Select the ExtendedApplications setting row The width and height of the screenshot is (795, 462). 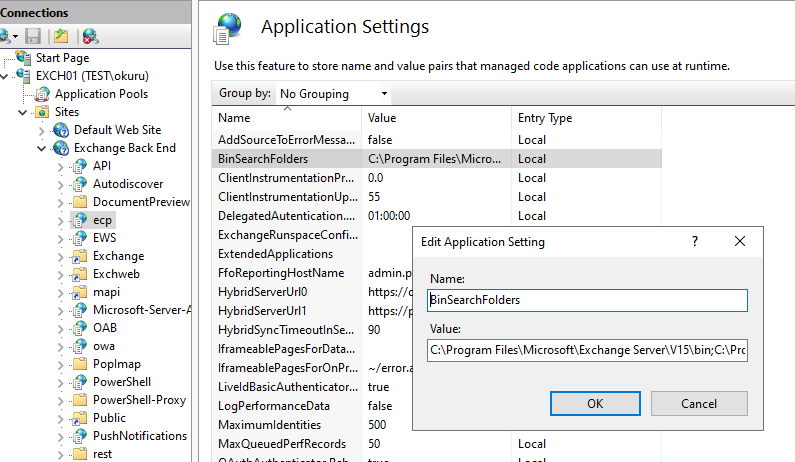[x=312, y=254]
